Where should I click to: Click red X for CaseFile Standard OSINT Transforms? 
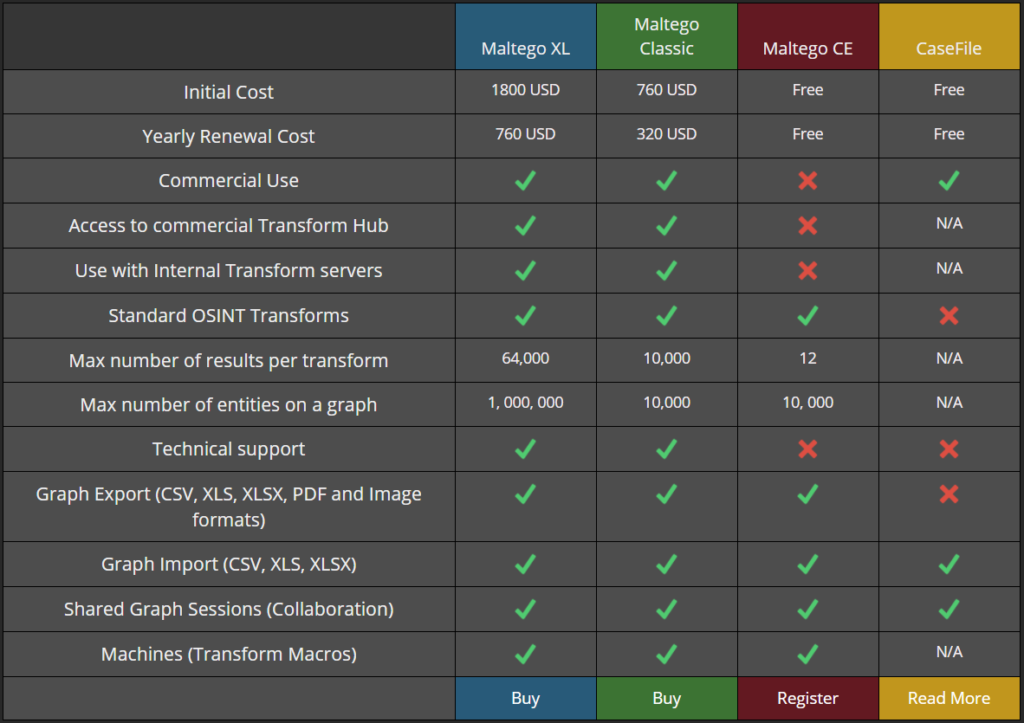[x=949, y=315]
